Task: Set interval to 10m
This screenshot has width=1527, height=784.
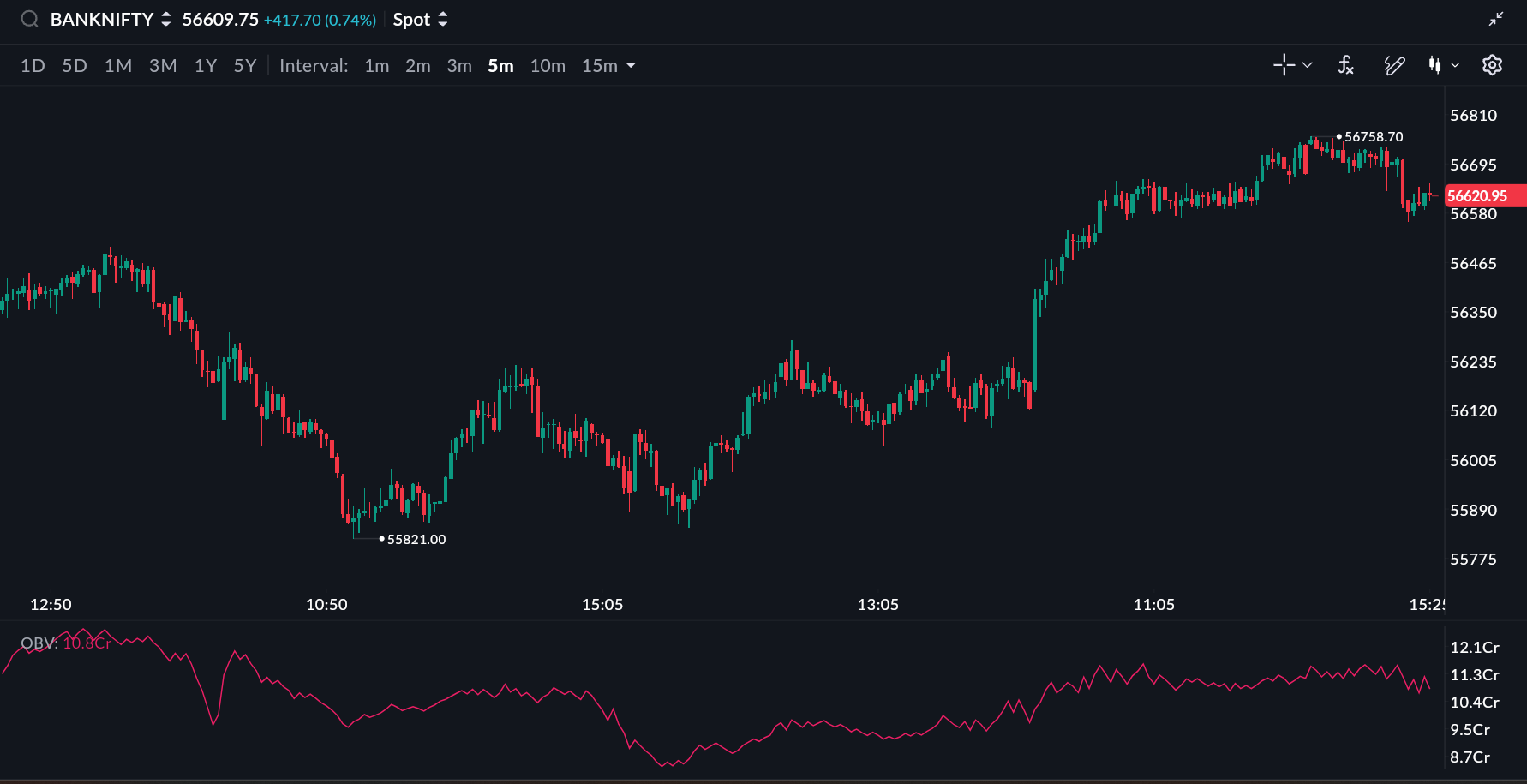Action: pos(548,66)
